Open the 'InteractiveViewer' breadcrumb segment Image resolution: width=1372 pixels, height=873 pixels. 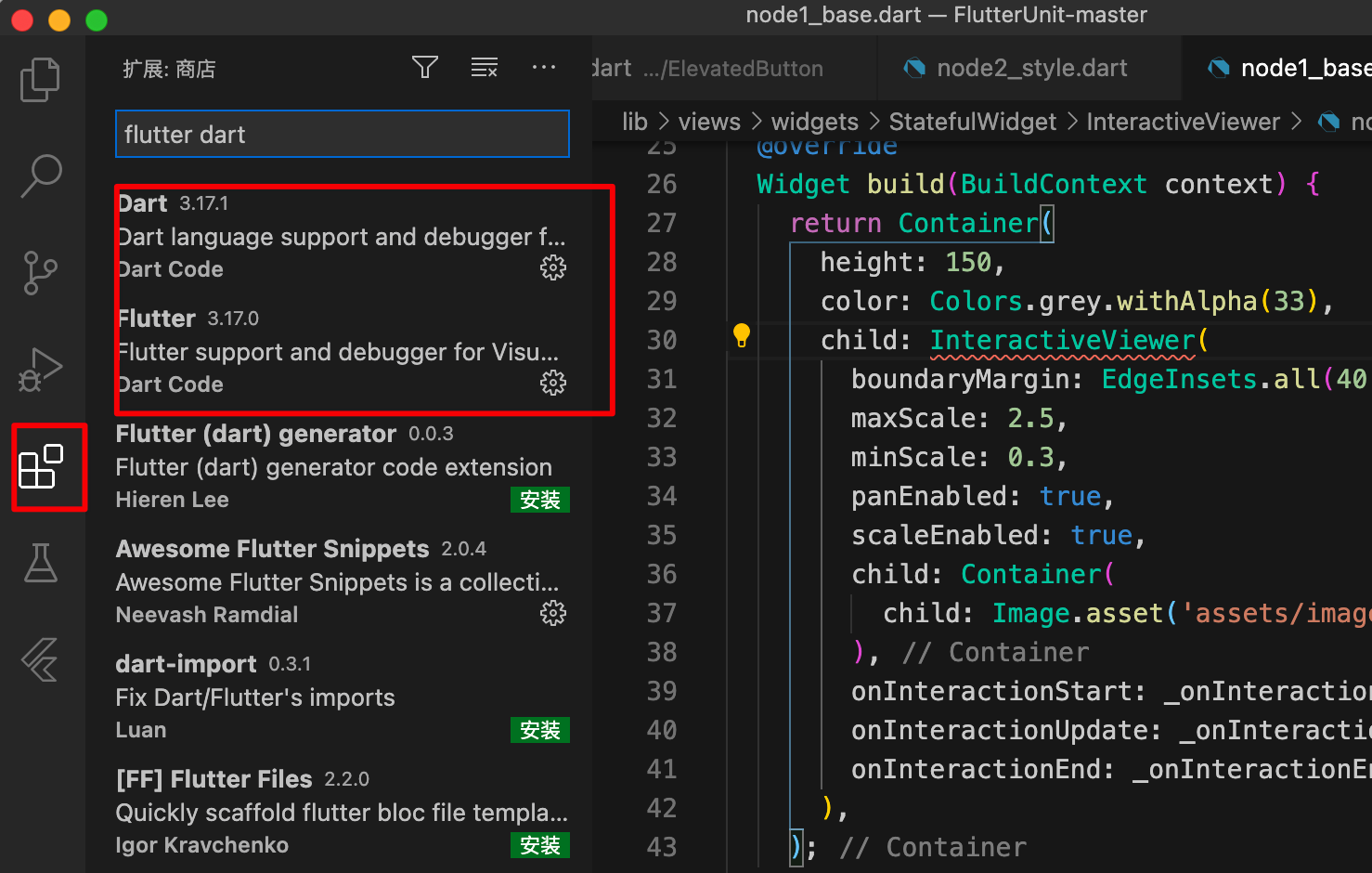(1184, 122)
